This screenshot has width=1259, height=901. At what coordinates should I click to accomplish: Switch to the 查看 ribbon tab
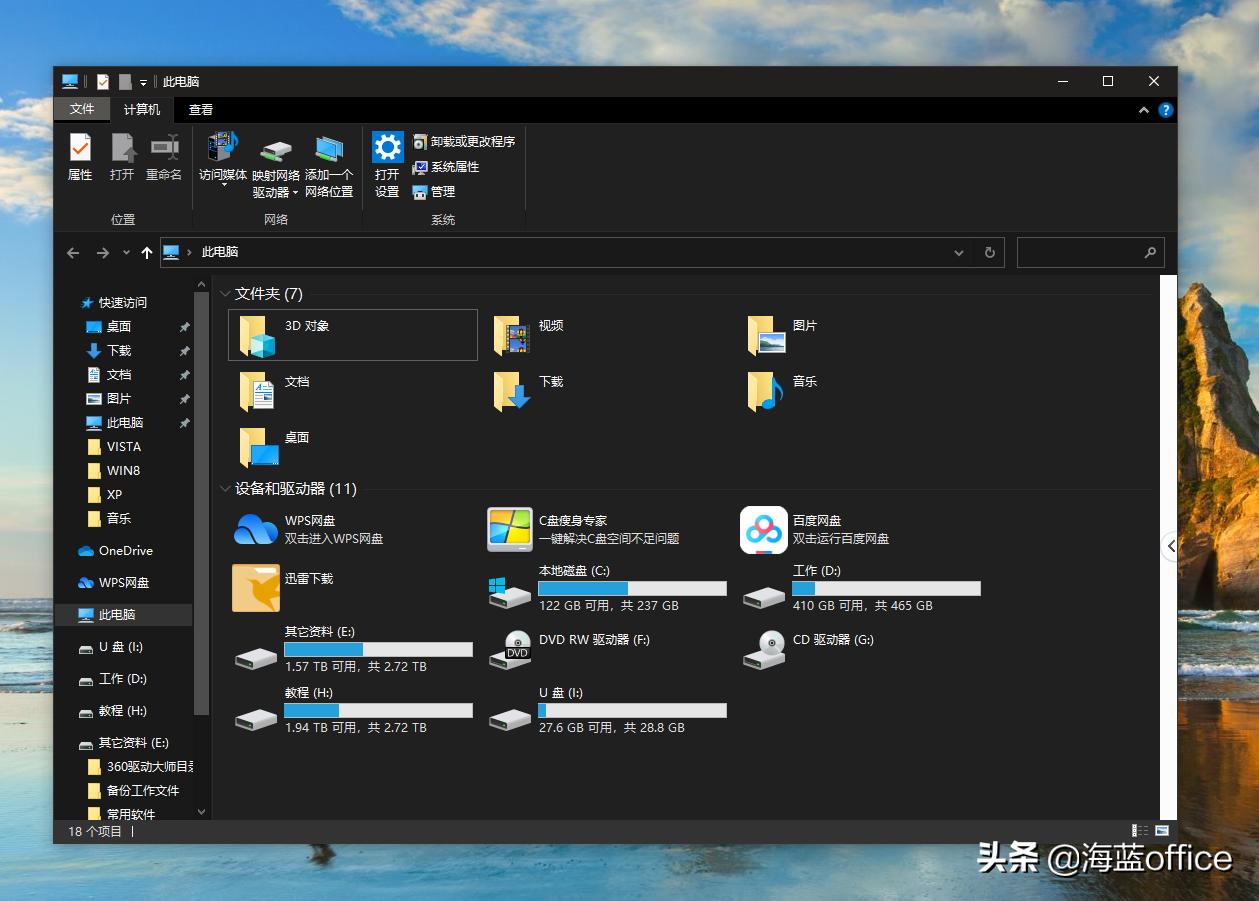tap(200, 109)
